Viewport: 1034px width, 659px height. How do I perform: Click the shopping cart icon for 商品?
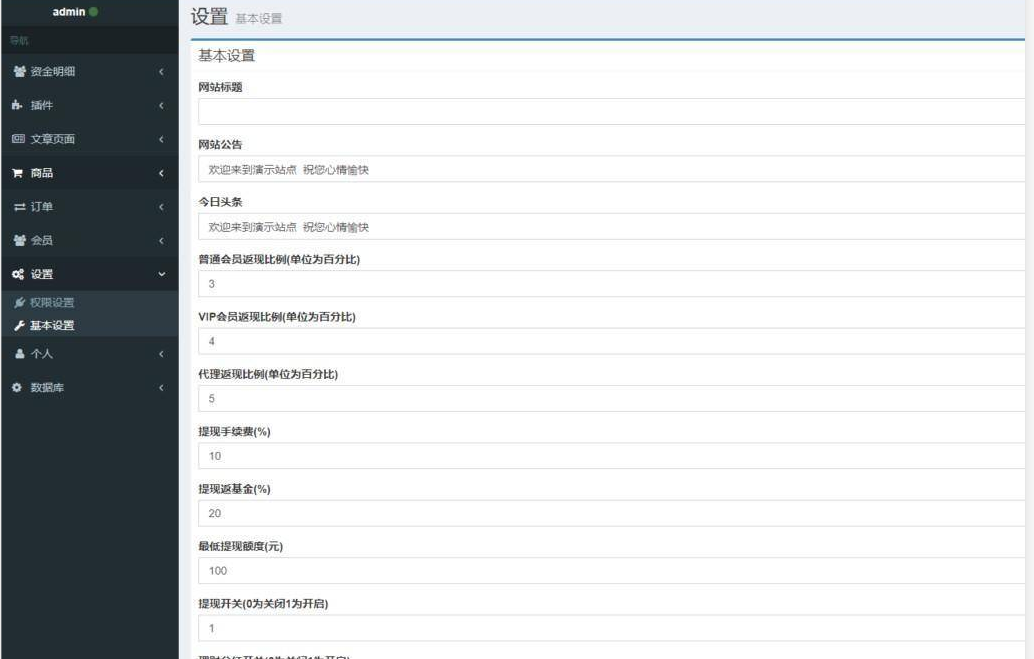tap(17, 173)
